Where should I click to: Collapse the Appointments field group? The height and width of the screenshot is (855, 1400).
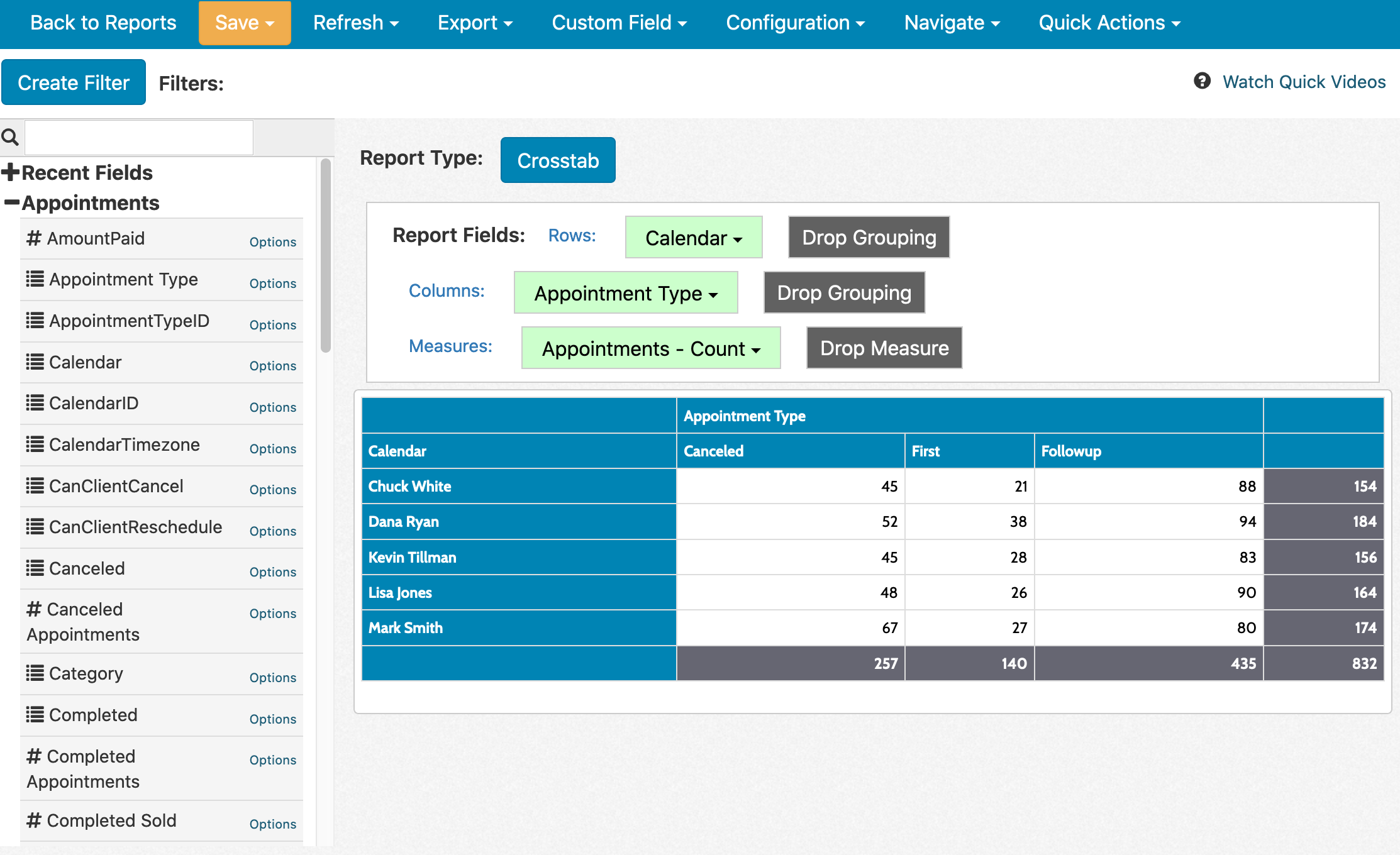(x=11, y=202)
